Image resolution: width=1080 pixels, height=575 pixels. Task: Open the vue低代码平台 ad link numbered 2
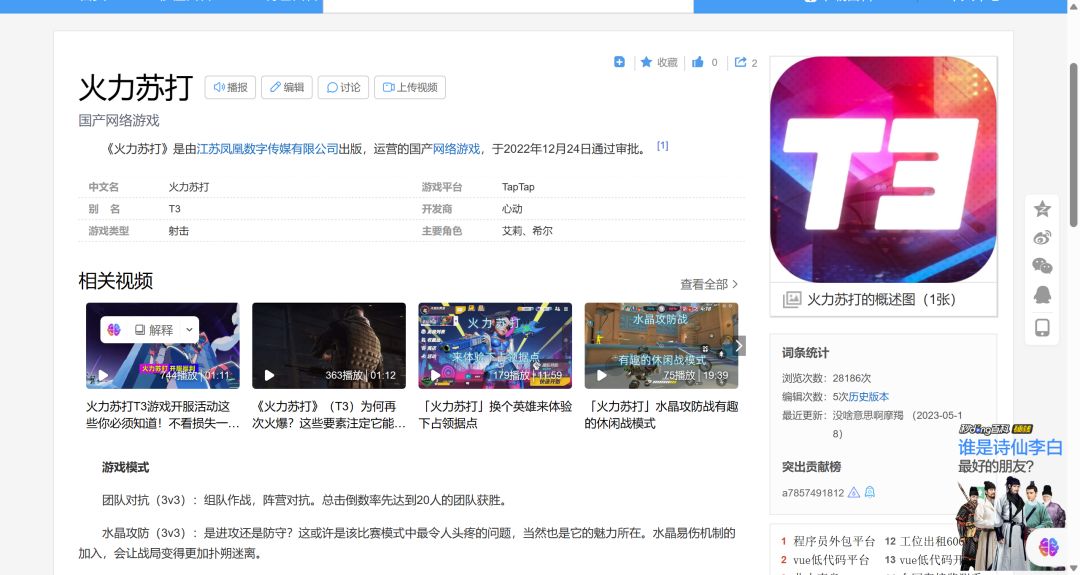pyautogui.click(x=831, y=560)
